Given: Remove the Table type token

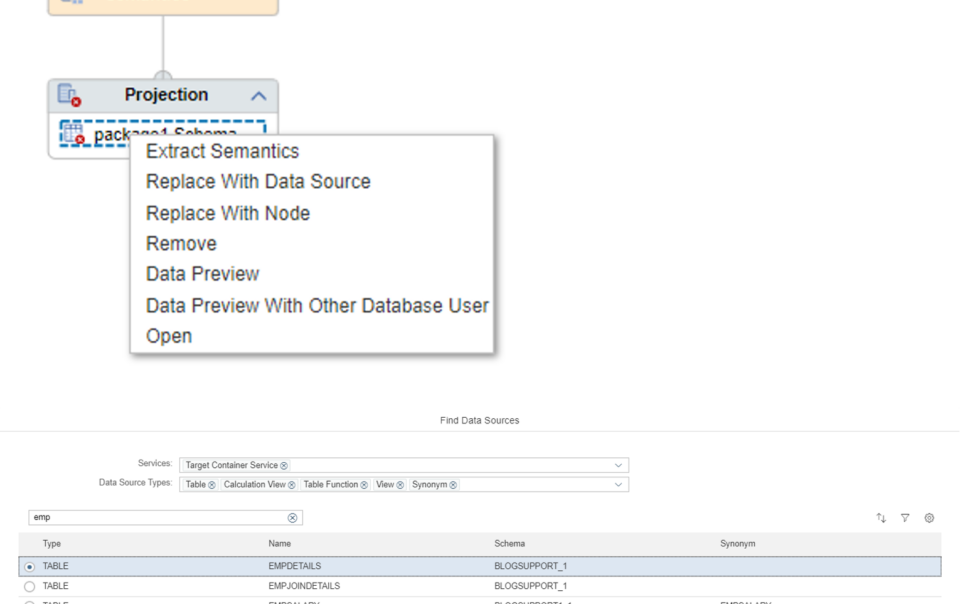Looking at the screenshot, I should point(212,485).
